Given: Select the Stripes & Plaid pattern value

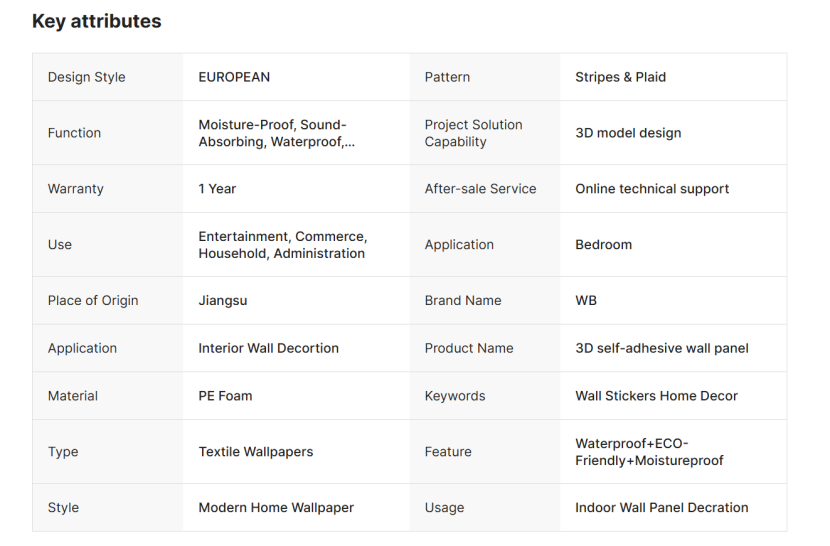Looking at the screenshot, I should (x=620, y=77).
